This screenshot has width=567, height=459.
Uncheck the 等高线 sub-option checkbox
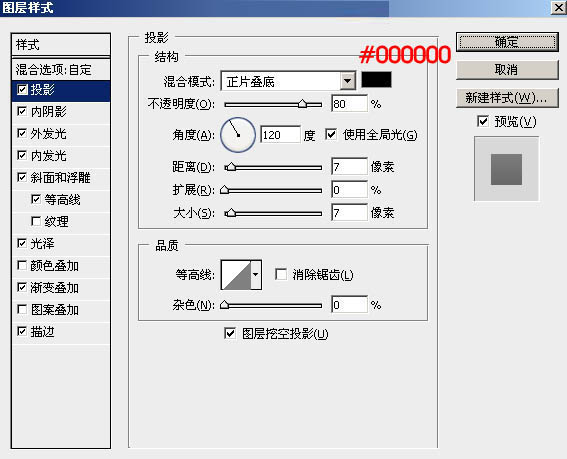[36, 199]
